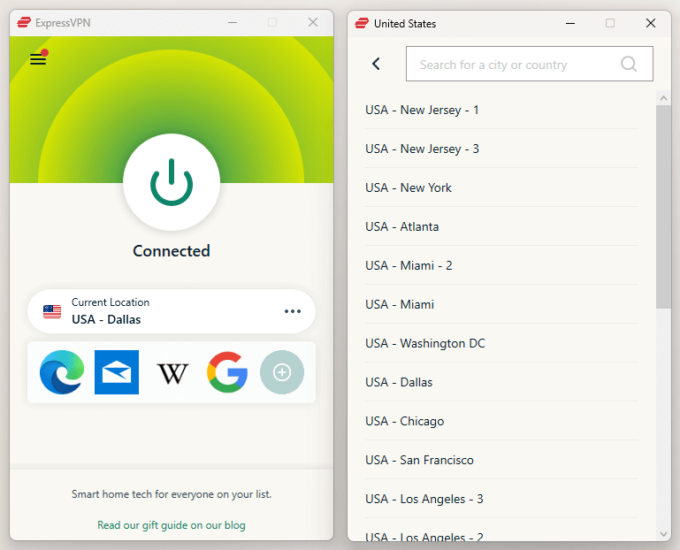Click the location list scrollbar thumb
The image size is (680, 550).
(x=663, y=207)
